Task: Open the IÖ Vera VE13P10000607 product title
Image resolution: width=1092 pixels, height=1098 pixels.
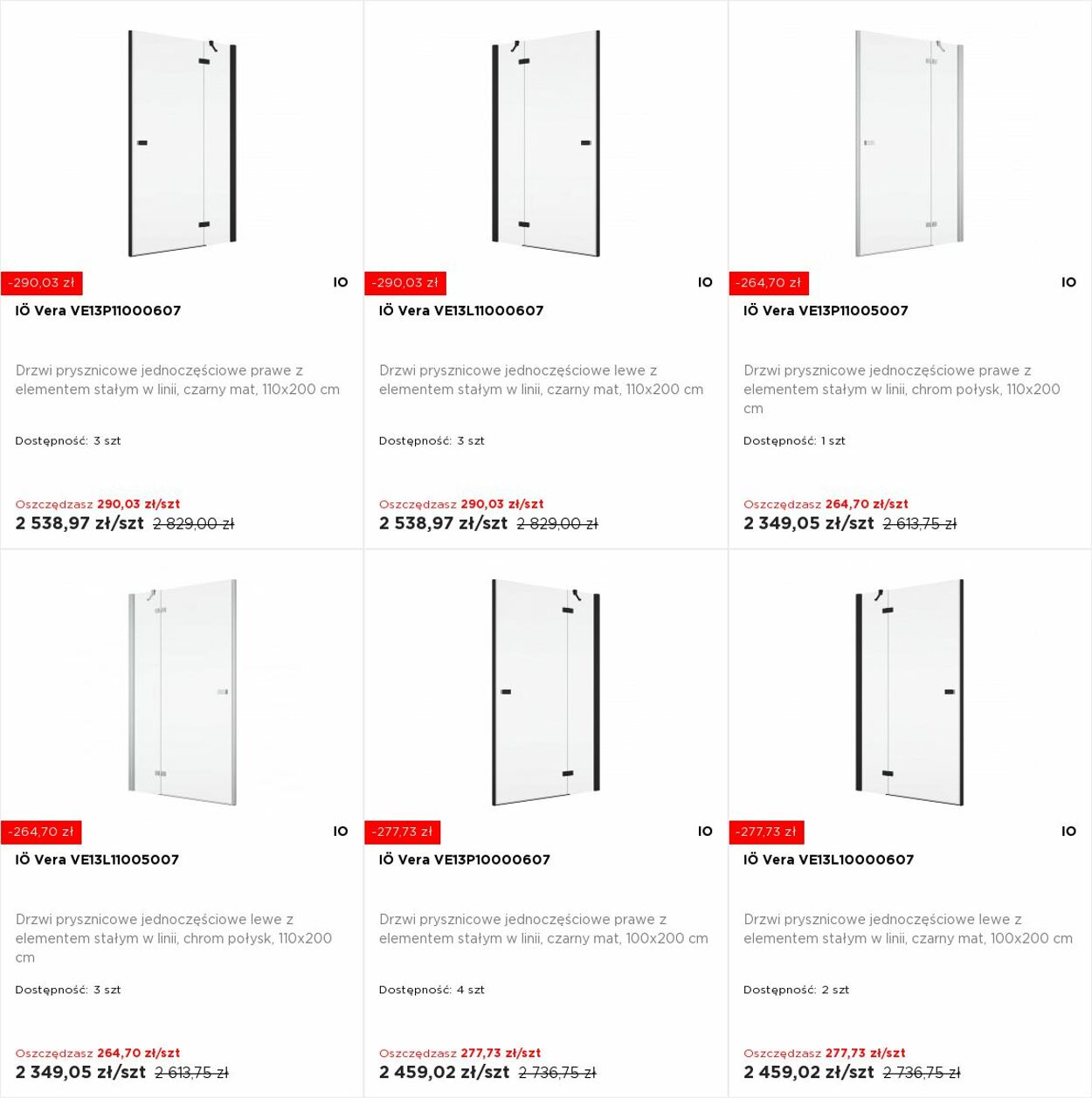Action: click(x=465, y=860)
